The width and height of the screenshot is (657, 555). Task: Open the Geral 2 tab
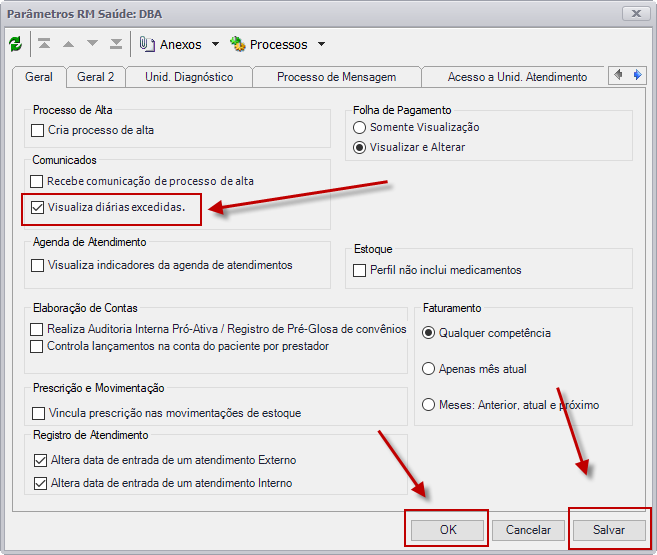(x=96, y=77)
